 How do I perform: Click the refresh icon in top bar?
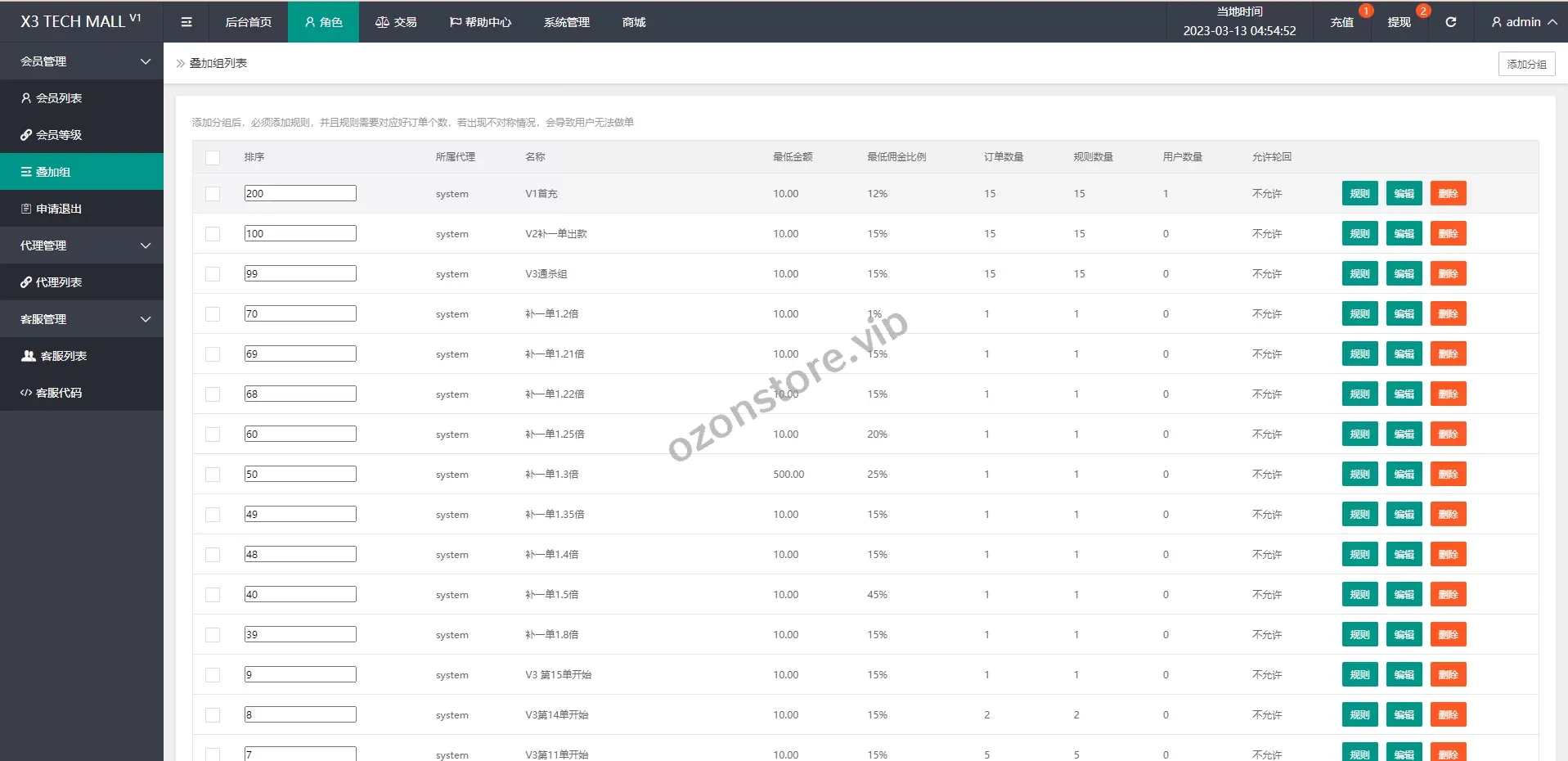point(1450,22)
